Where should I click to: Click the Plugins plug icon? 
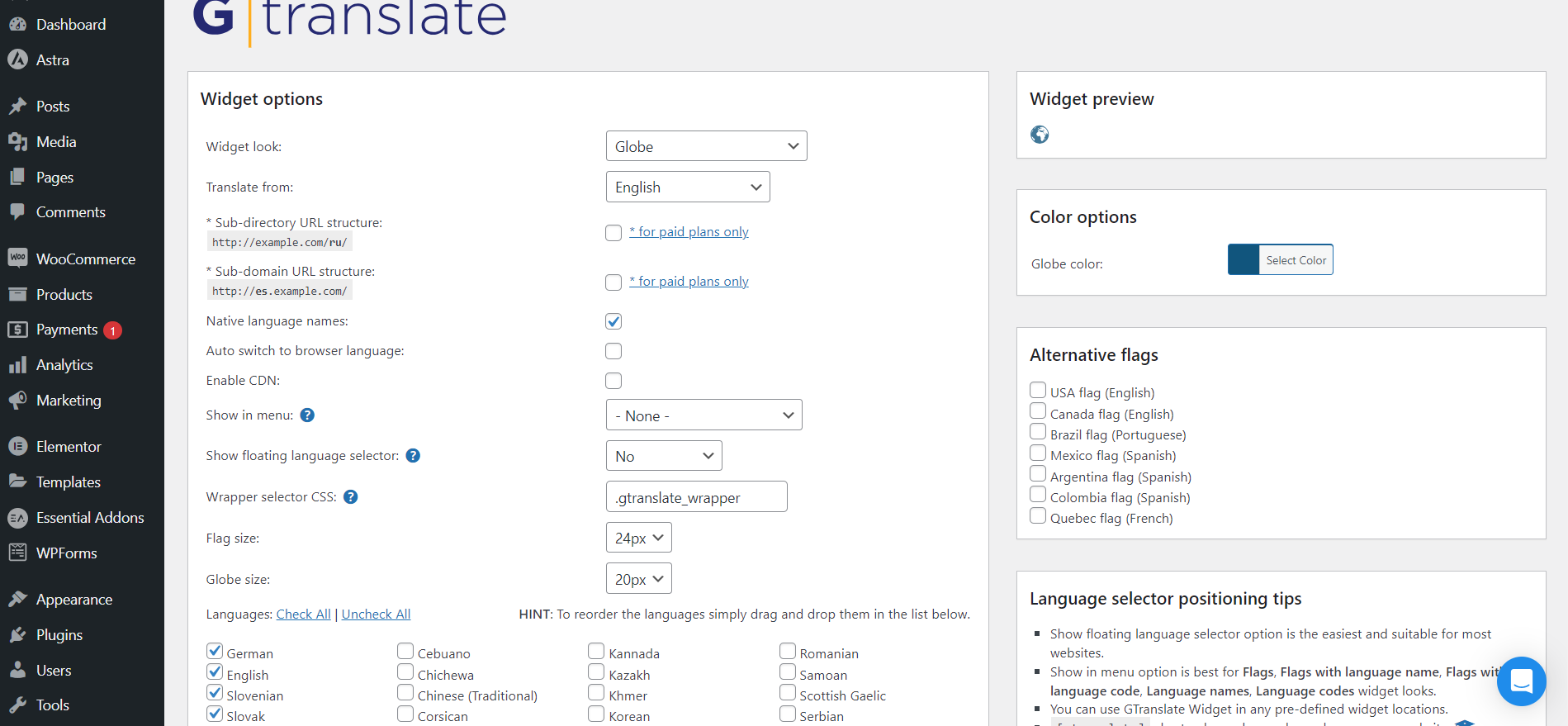point(17,634)
